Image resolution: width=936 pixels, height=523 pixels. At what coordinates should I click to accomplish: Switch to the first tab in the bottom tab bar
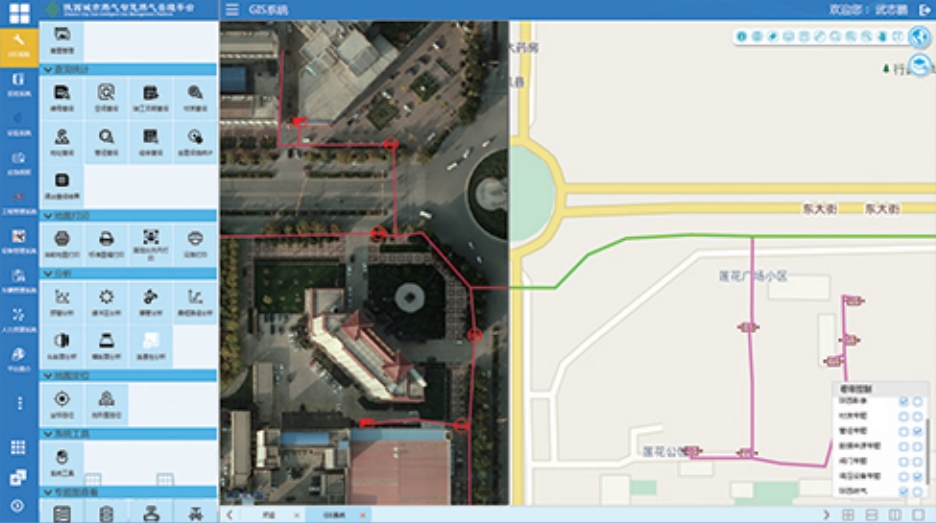(x=270, y=515)
